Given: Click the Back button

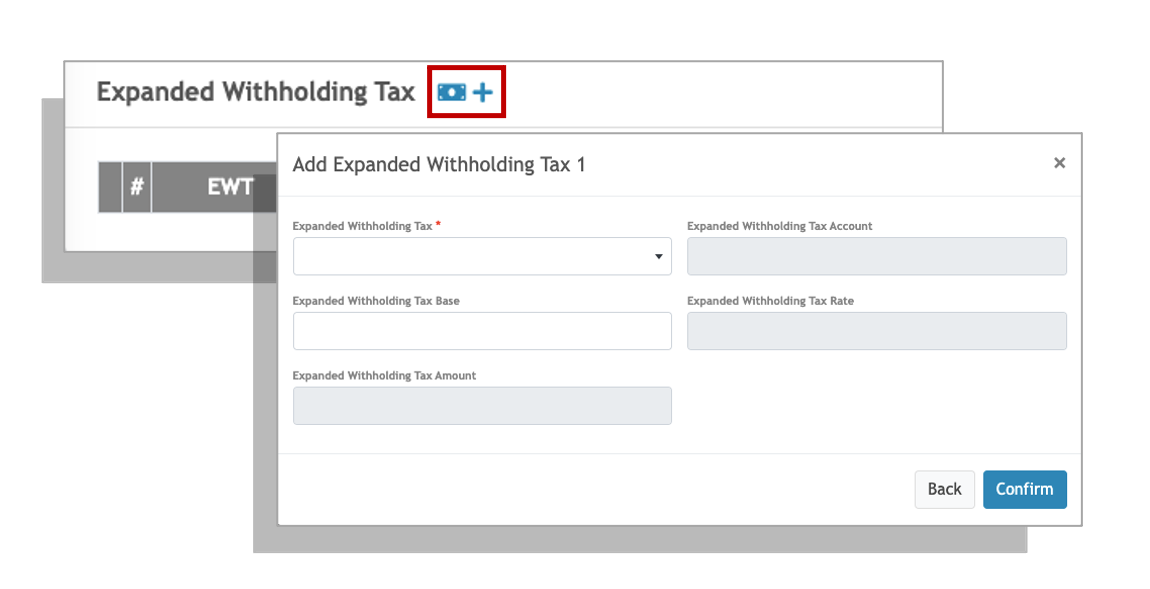Looking at the screenshot, I should click(945, 489).
